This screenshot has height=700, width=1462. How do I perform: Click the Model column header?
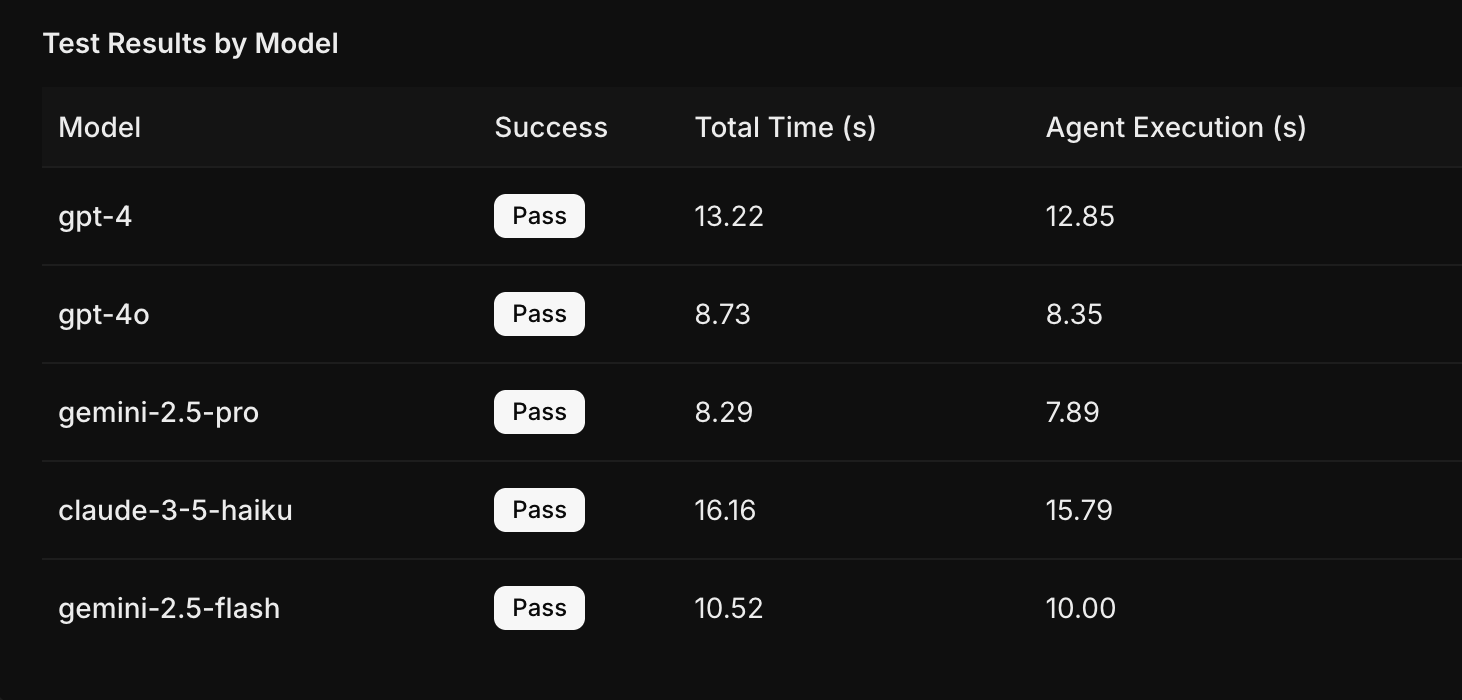pos(100,127)
